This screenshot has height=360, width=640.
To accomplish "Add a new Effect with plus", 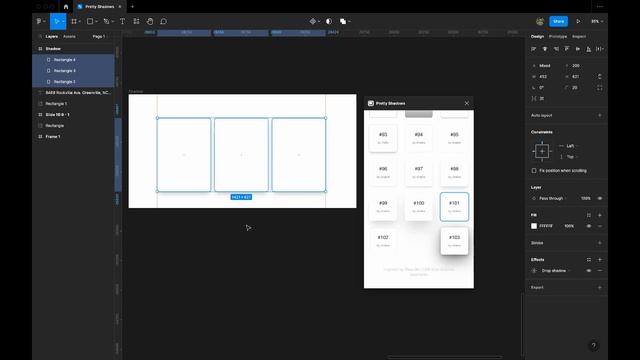I will 600,260.
